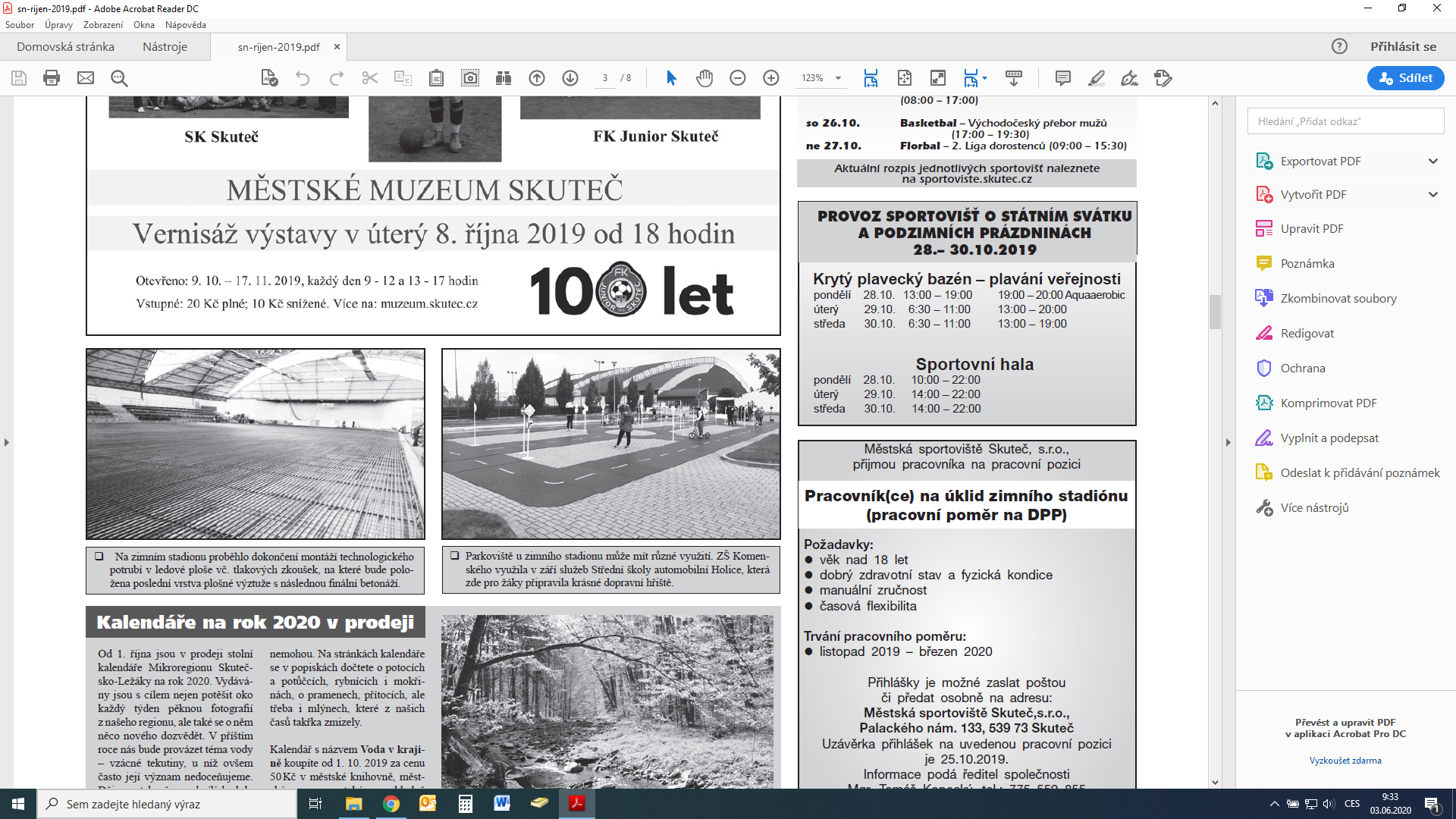Open full screen mode icon
1456x819 pixels.
click(938, 78)
